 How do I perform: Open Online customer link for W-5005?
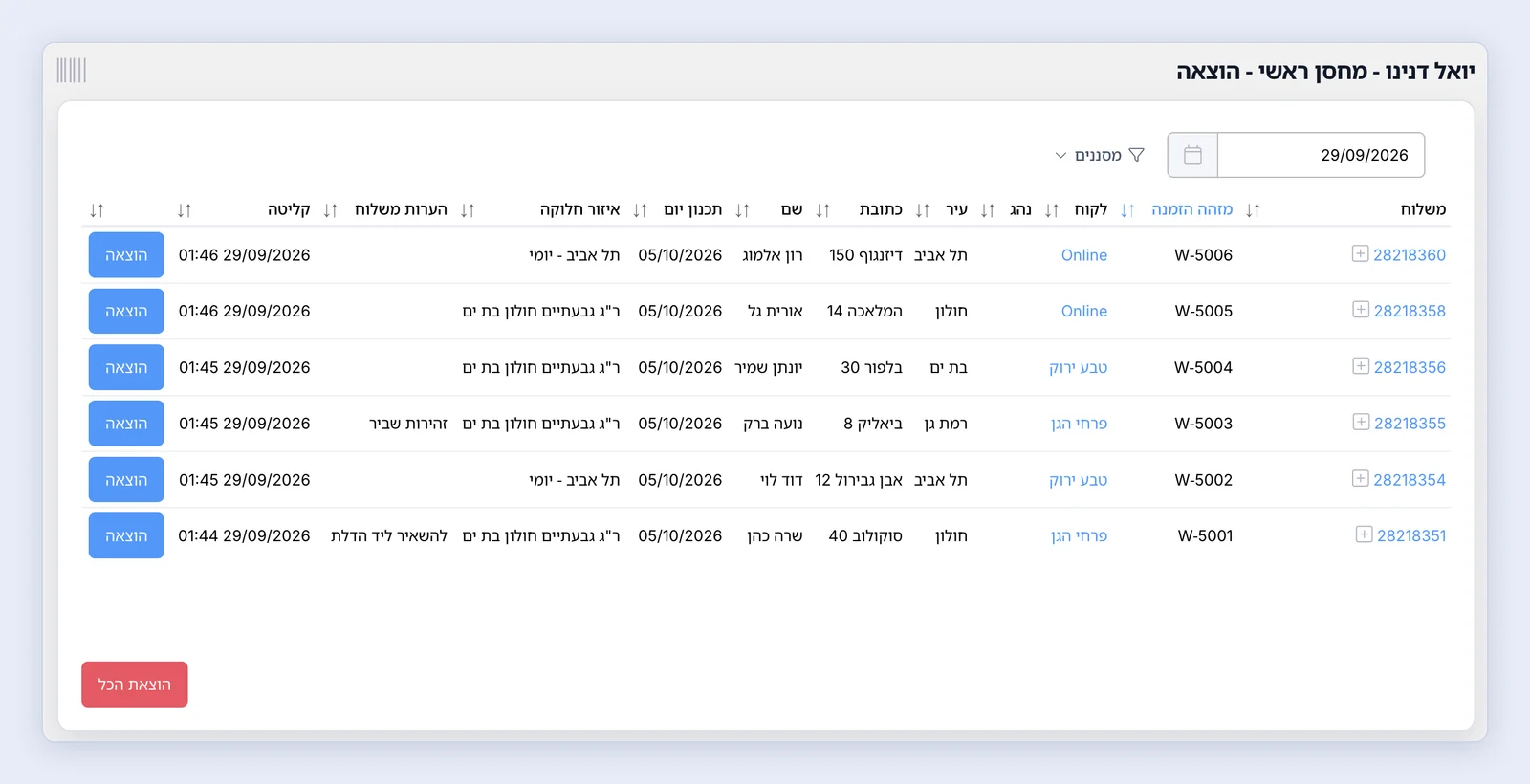[1084, 311]
